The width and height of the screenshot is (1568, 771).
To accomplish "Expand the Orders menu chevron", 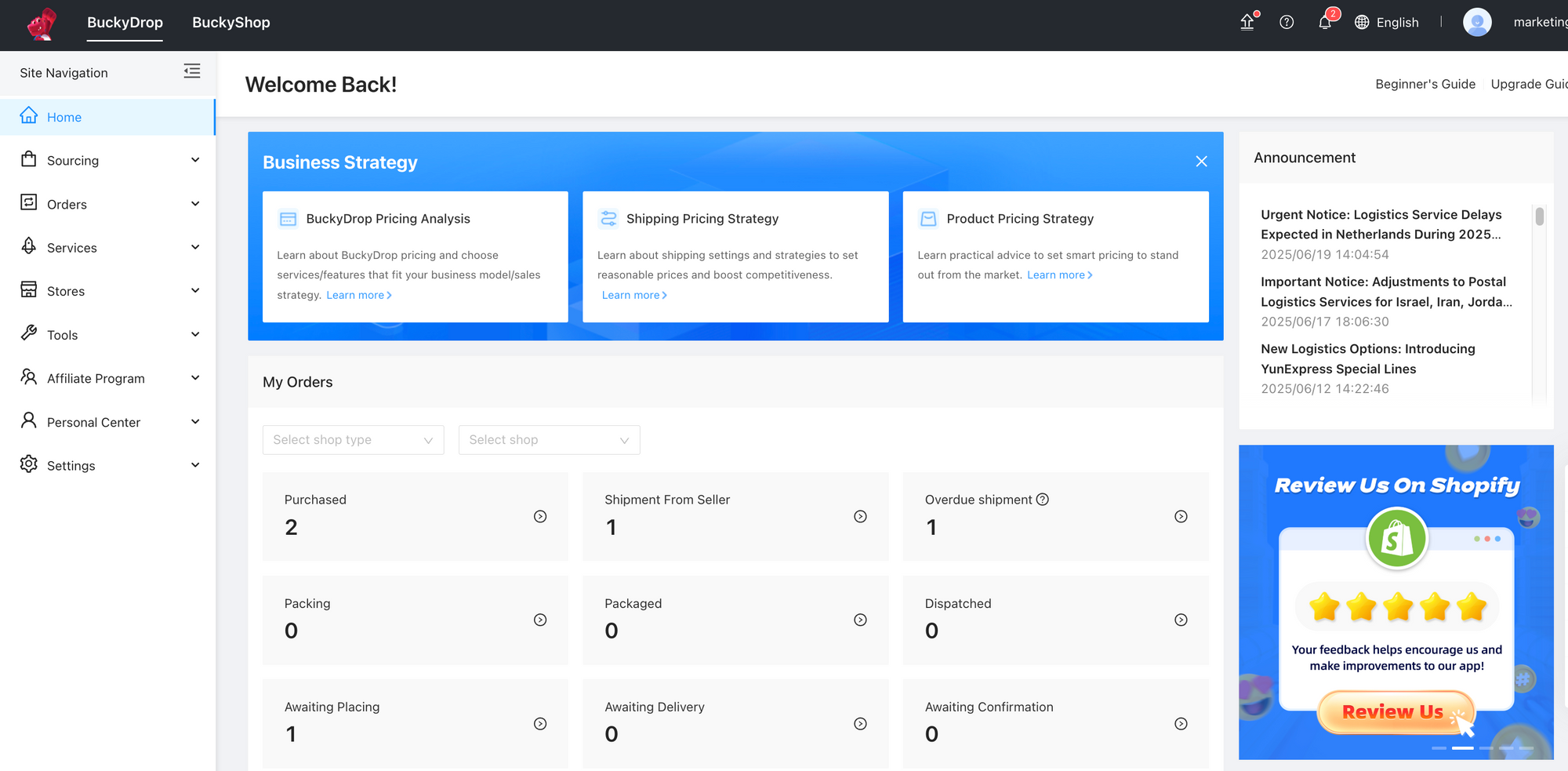I will coord(195,204).
